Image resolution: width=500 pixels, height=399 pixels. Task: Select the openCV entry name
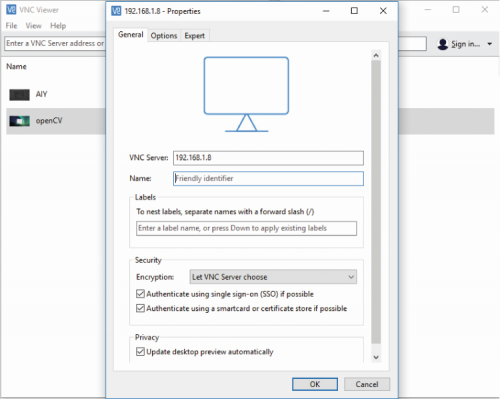tap(49, 121)
